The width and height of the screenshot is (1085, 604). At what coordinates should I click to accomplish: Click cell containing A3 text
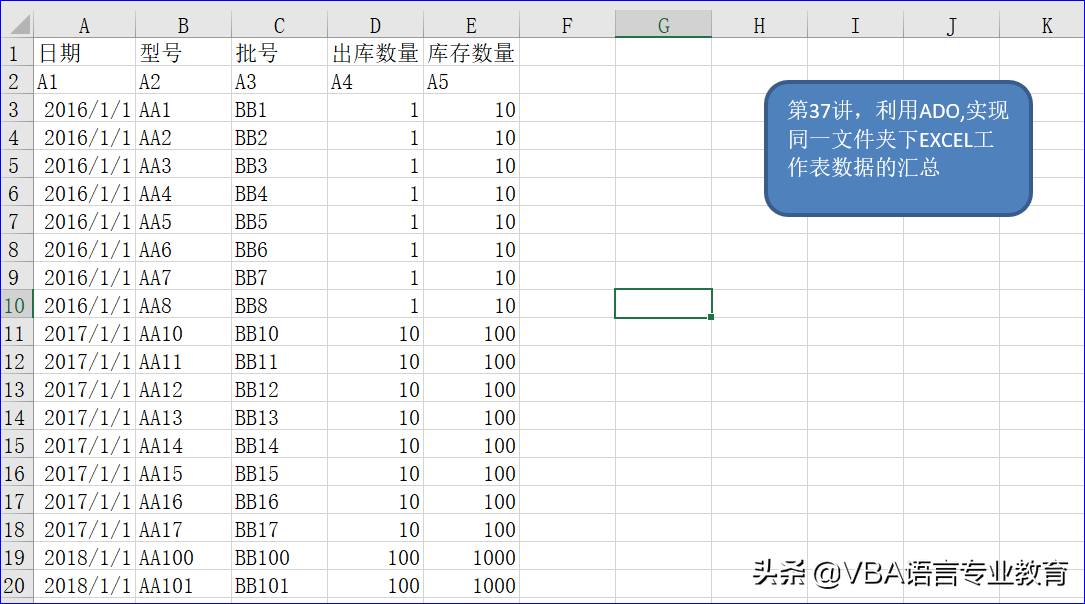pyautogui.click(x=279, y=81)
